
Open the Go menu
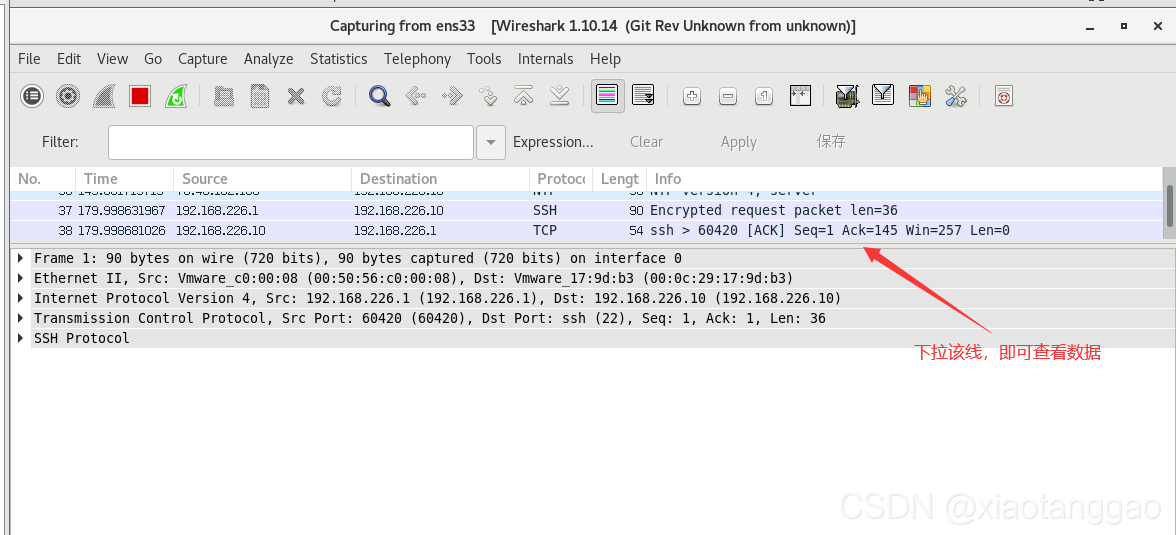click(153, 59)
